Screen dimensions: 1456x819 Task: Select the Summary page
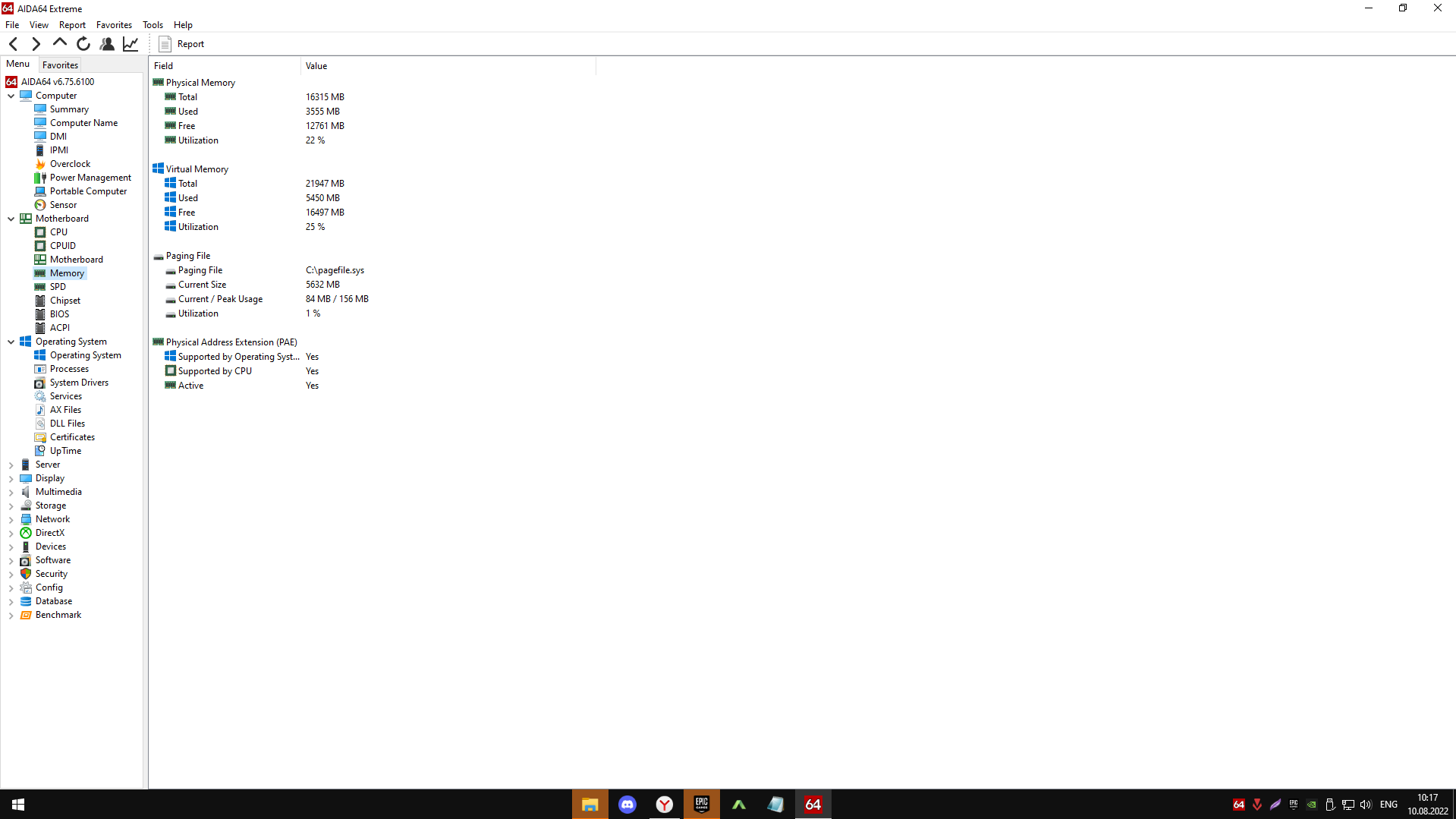pos(69,109)
